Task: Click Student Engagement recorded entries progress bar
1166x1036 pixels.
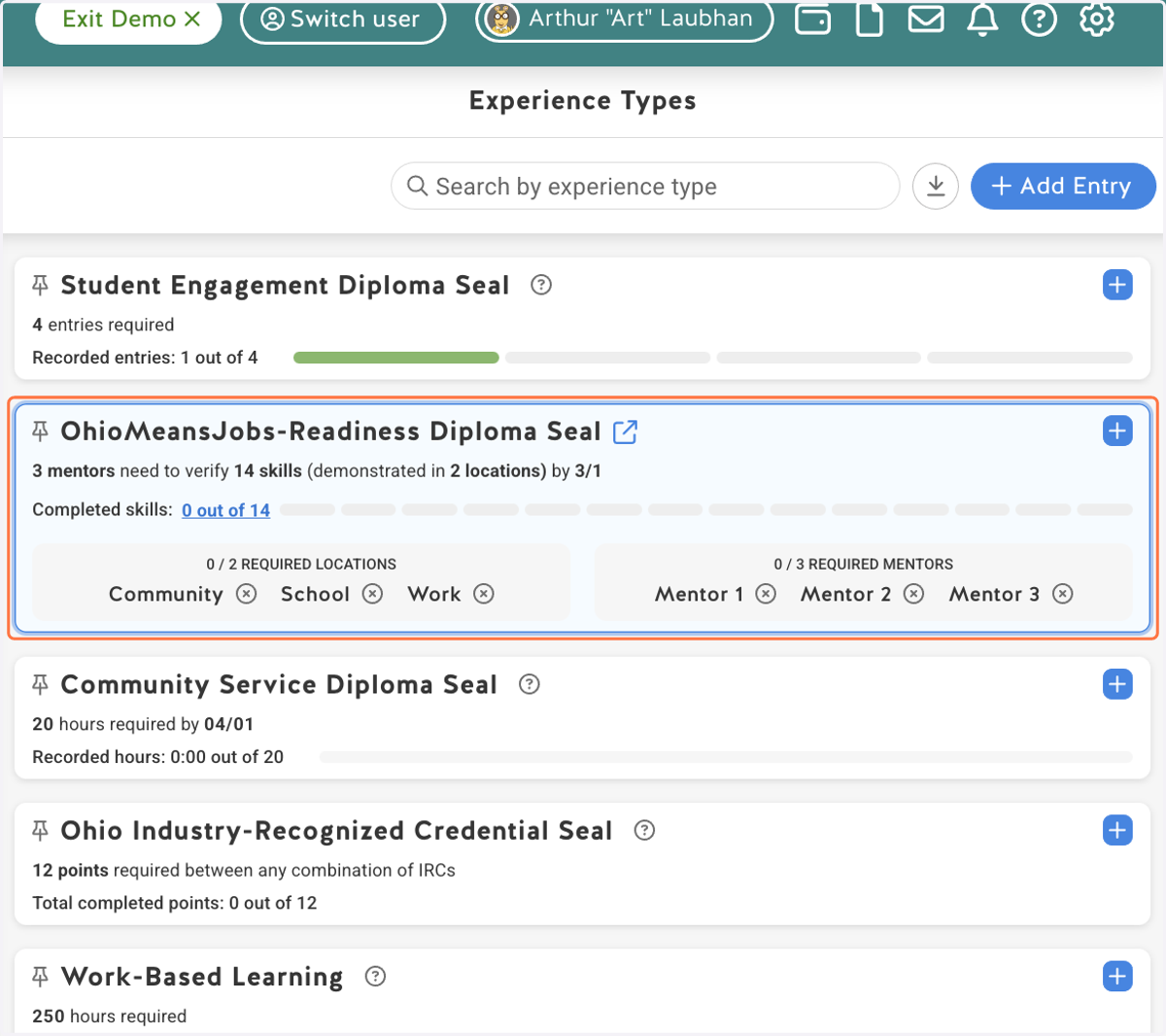Action: click(x=713, y=358)
